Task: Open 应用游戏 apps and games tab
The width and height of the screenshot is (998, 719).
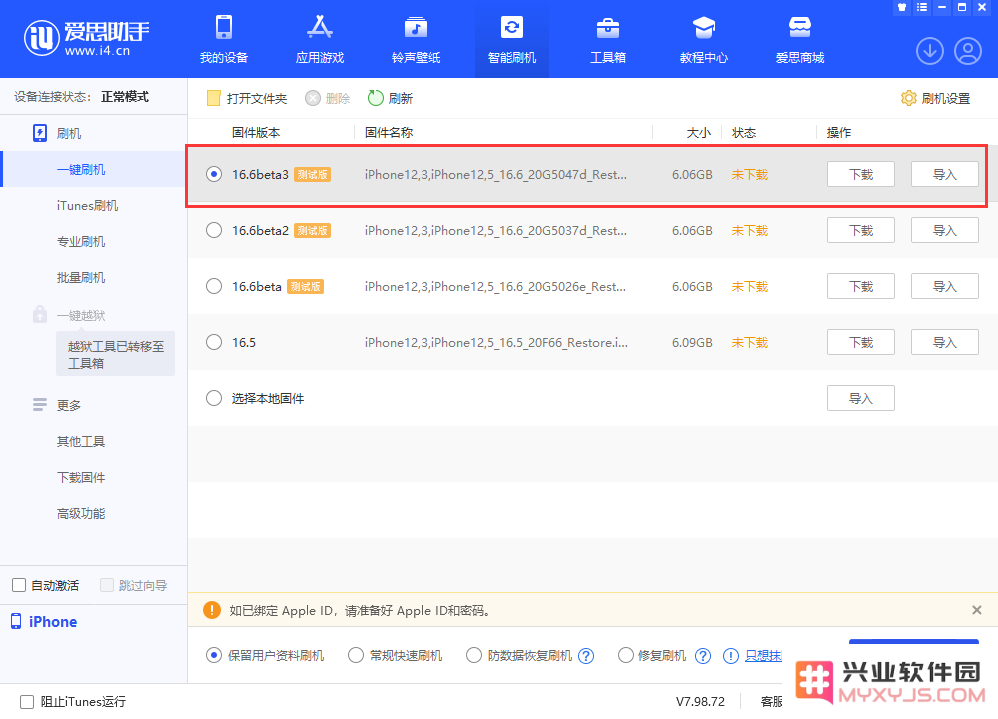Action: coord(320,39)
